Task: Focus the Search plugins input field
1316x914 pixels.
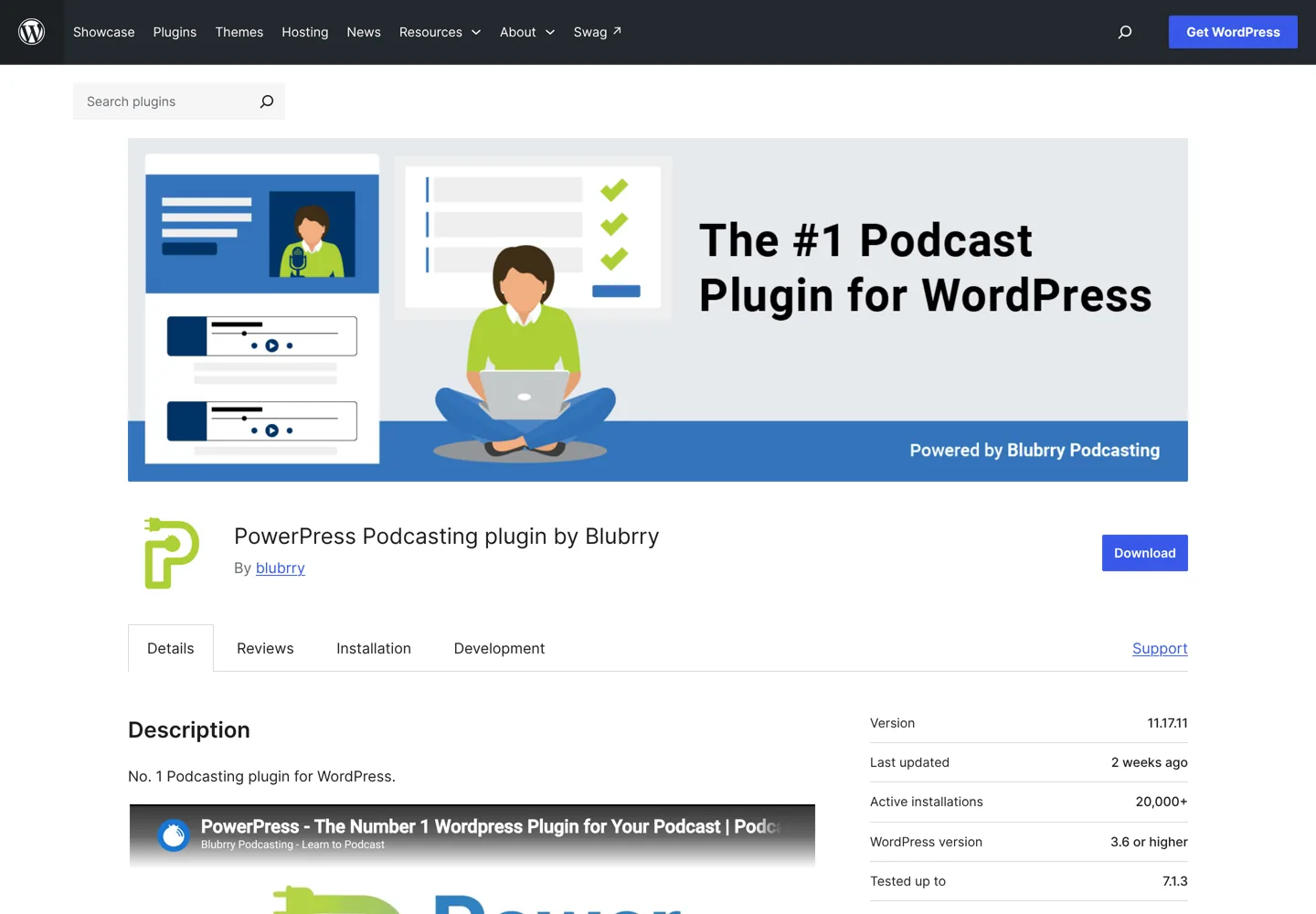Action: point(164,101)
